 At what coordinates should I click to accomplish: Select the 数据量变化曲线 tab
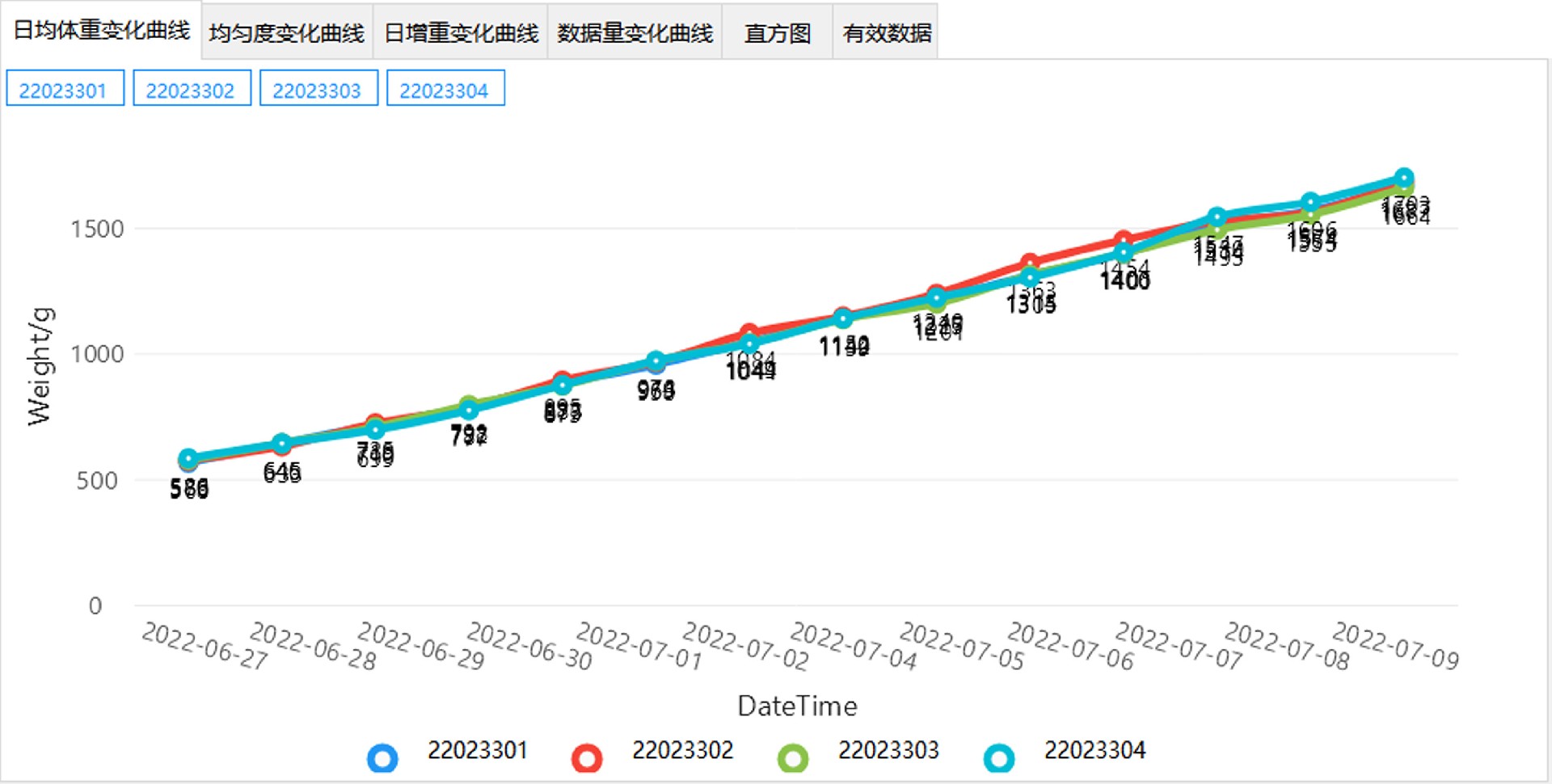point(635,33)
